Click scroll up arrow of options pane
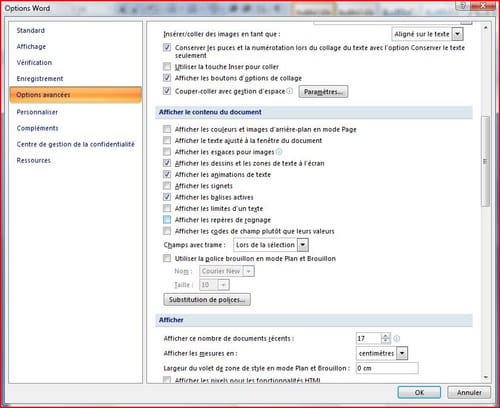The height and width of the screenshot is (408, 500). [x=486, y=28]
